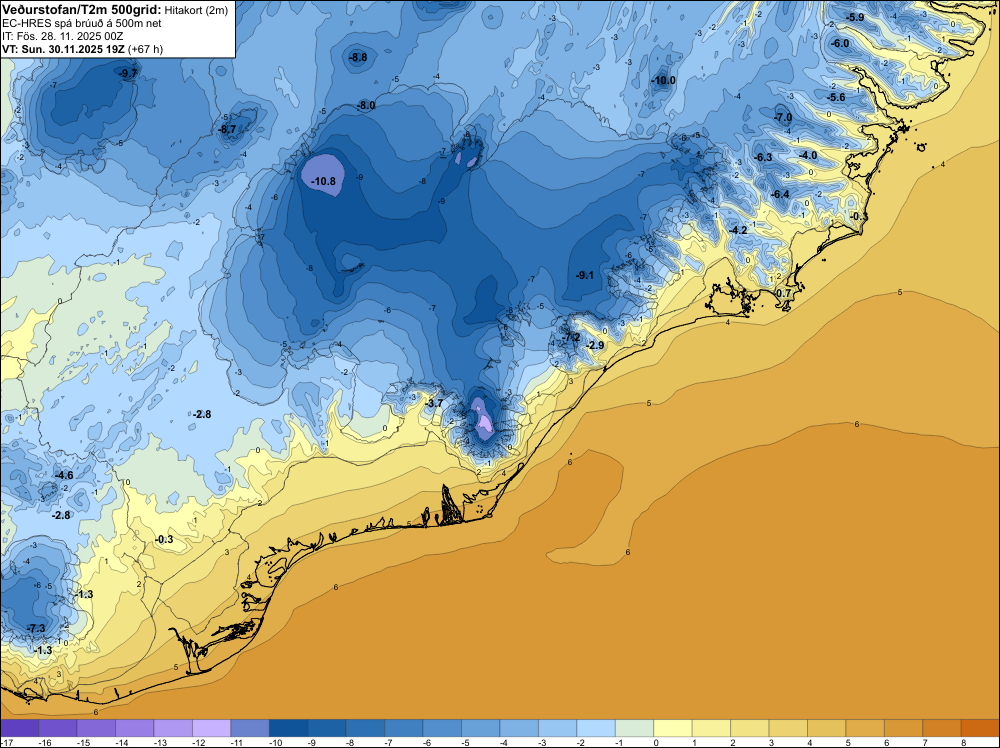
Task: Select the 7 legend scale number
Action: click(x=925, y=742)
